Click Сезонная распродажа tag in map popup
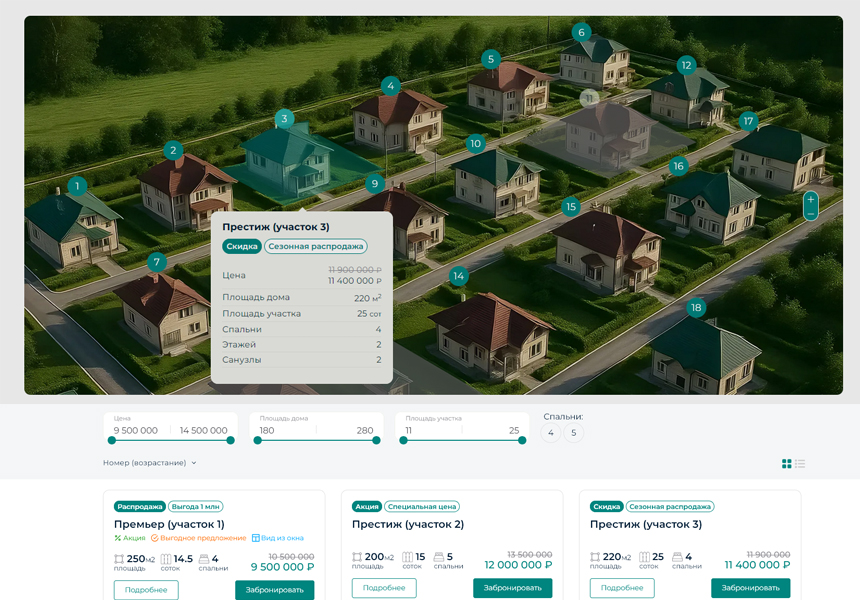 (316, 246)
